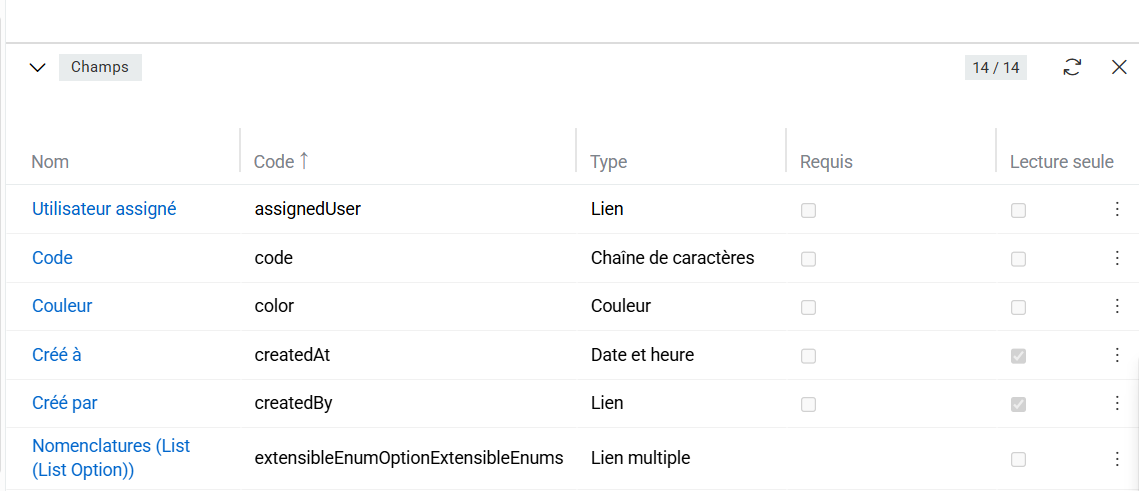This screenshot has height=491, width=1139.
Task: Toggle Lecture seule checkbox for Créé à
Action: click(x=1018, y=356)
